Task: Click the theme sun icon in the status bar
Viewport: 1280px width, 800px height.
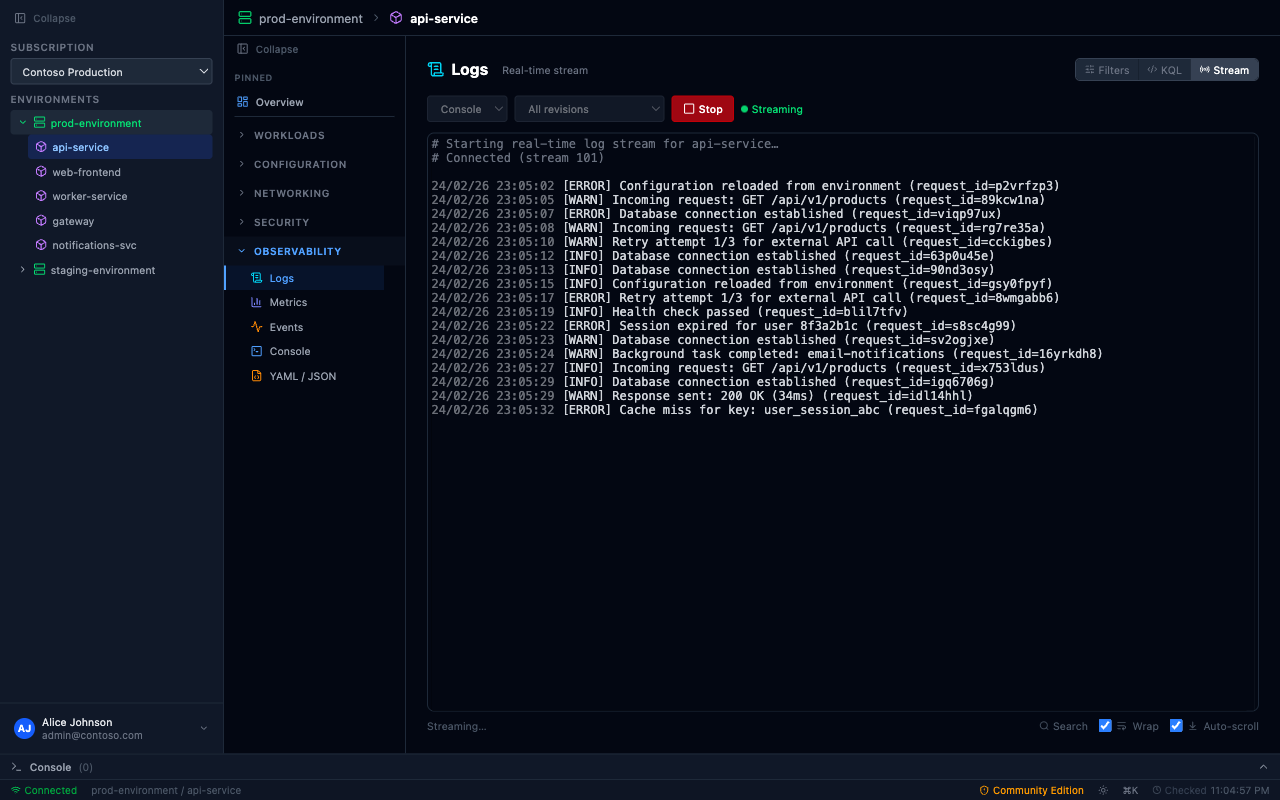Action: [1103, 790]
